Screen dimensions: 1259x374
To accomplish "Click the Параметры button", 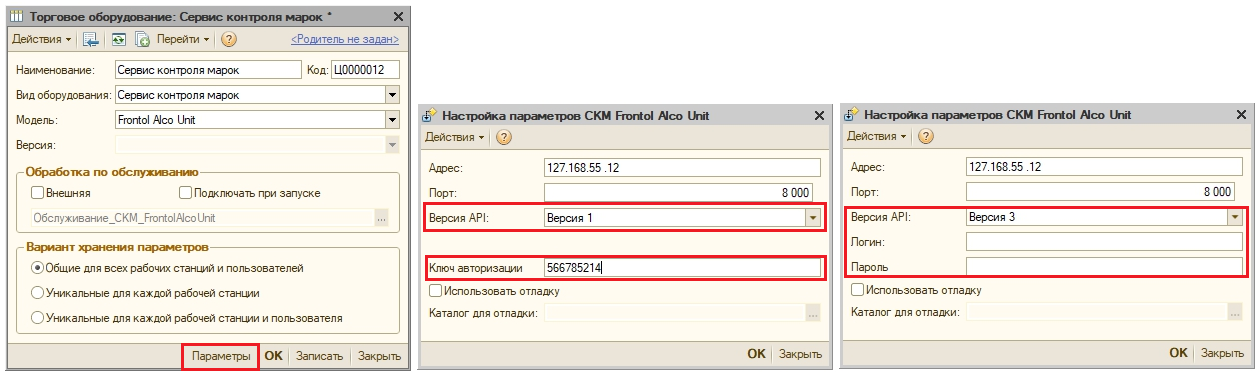I will coord(221,356).
